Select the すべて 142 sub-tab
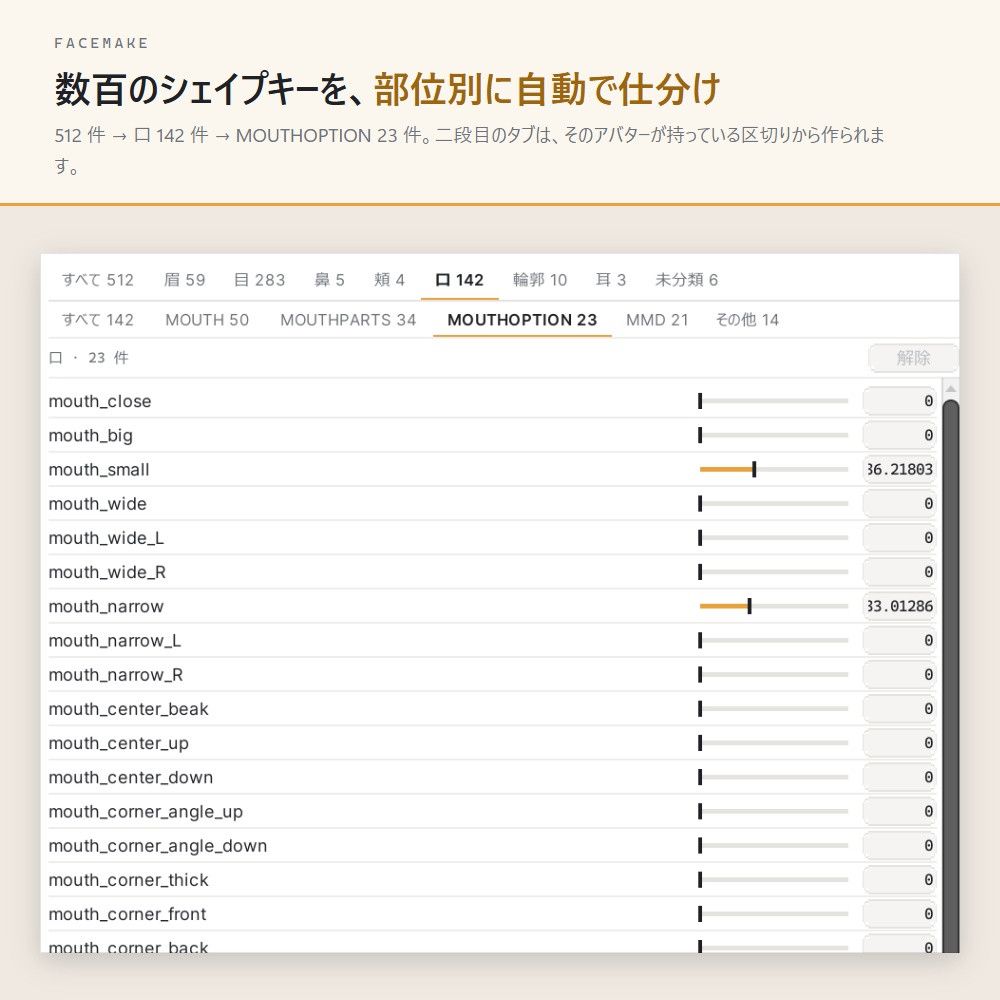 (x=98, y=320)
